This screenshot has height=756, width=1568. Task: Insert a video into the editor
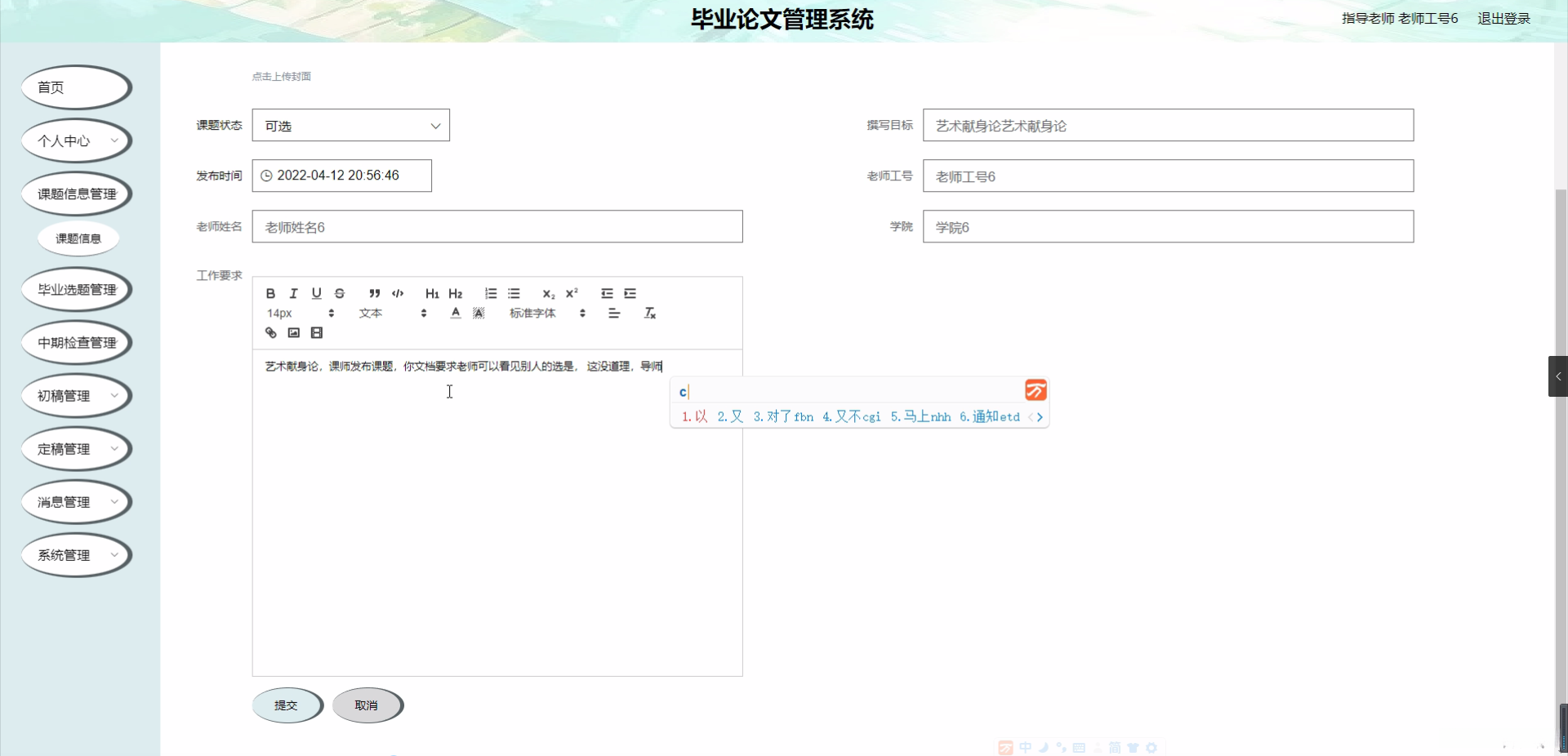tap(317, 333)
